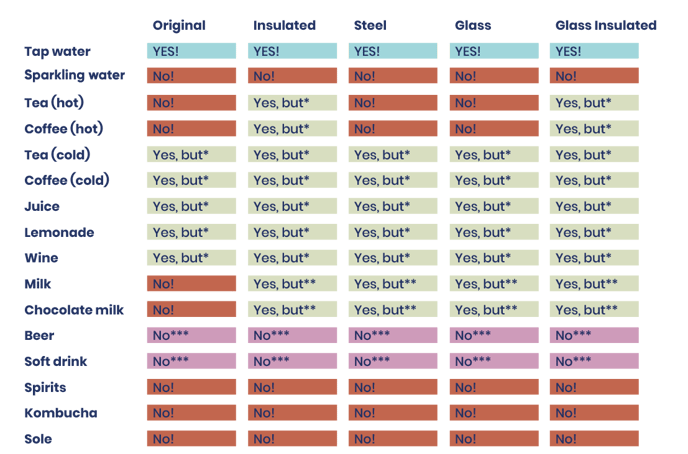Select the Steel column header
Image resolution: width=688 pixels, height=454 pixels.
point(371,25)
